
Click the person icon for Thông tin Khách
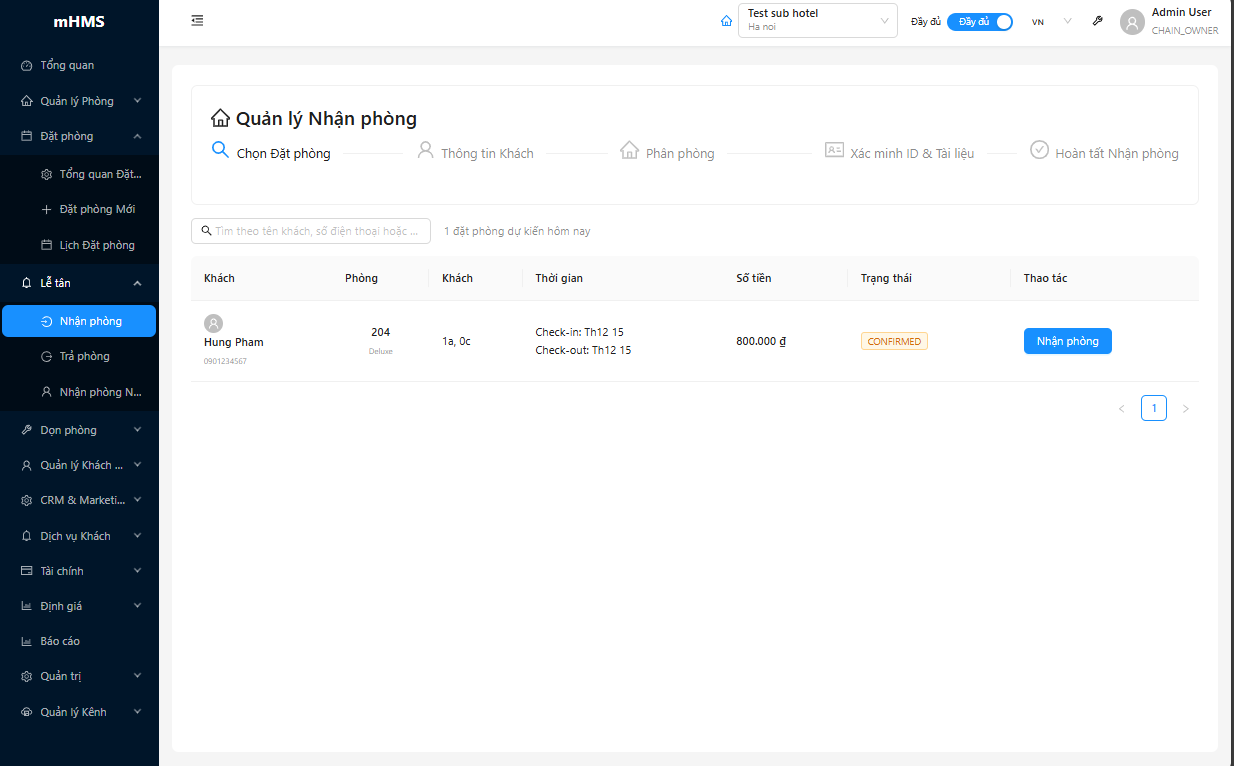click(x=425, y=150)
